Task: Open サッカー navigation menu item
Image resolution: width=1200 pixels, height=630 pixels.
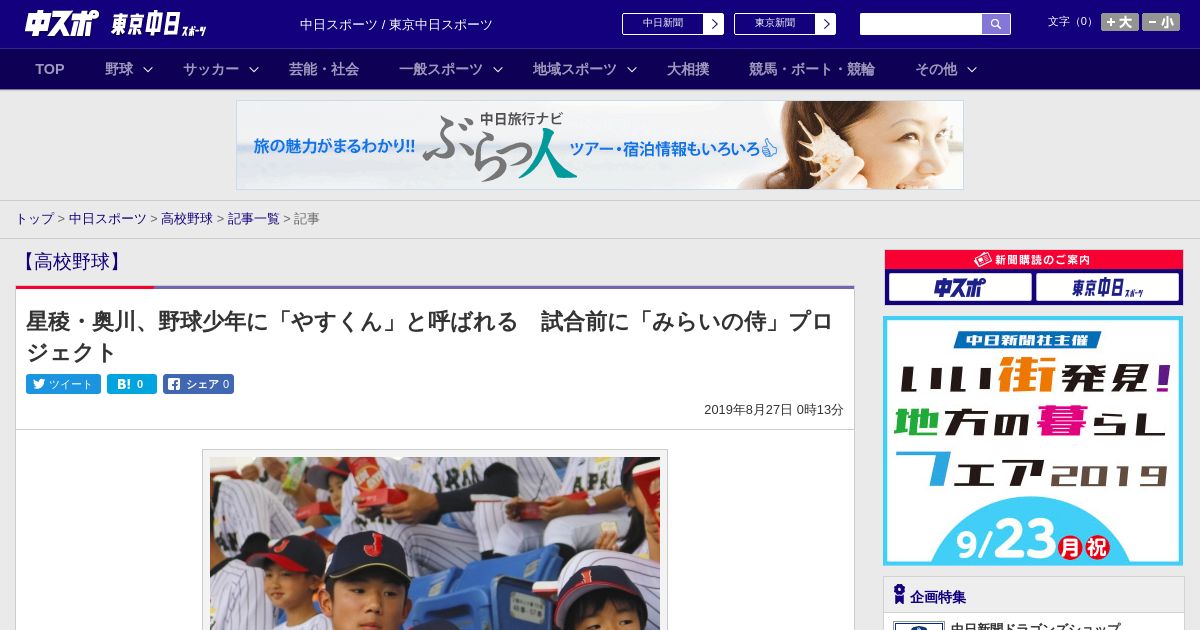Action: tap(211, 69)
